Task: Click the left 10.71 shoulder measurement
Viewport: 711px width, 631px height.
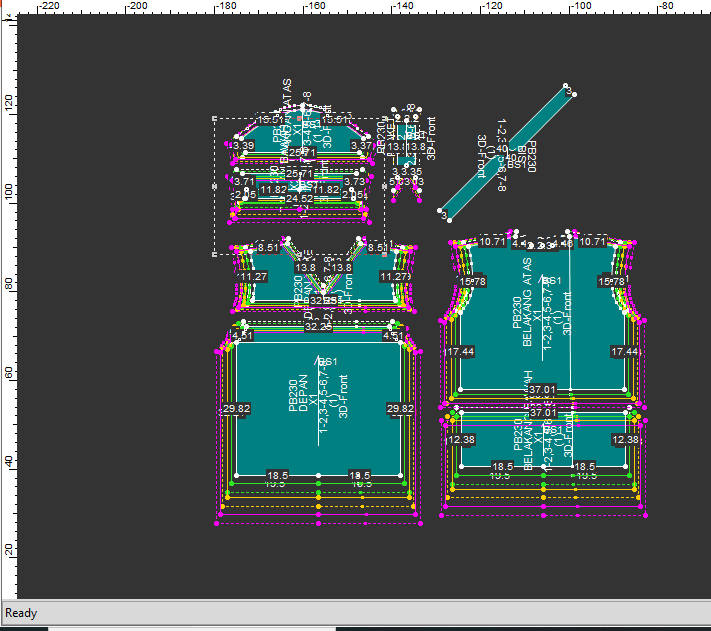Action: tap(492, 242)
